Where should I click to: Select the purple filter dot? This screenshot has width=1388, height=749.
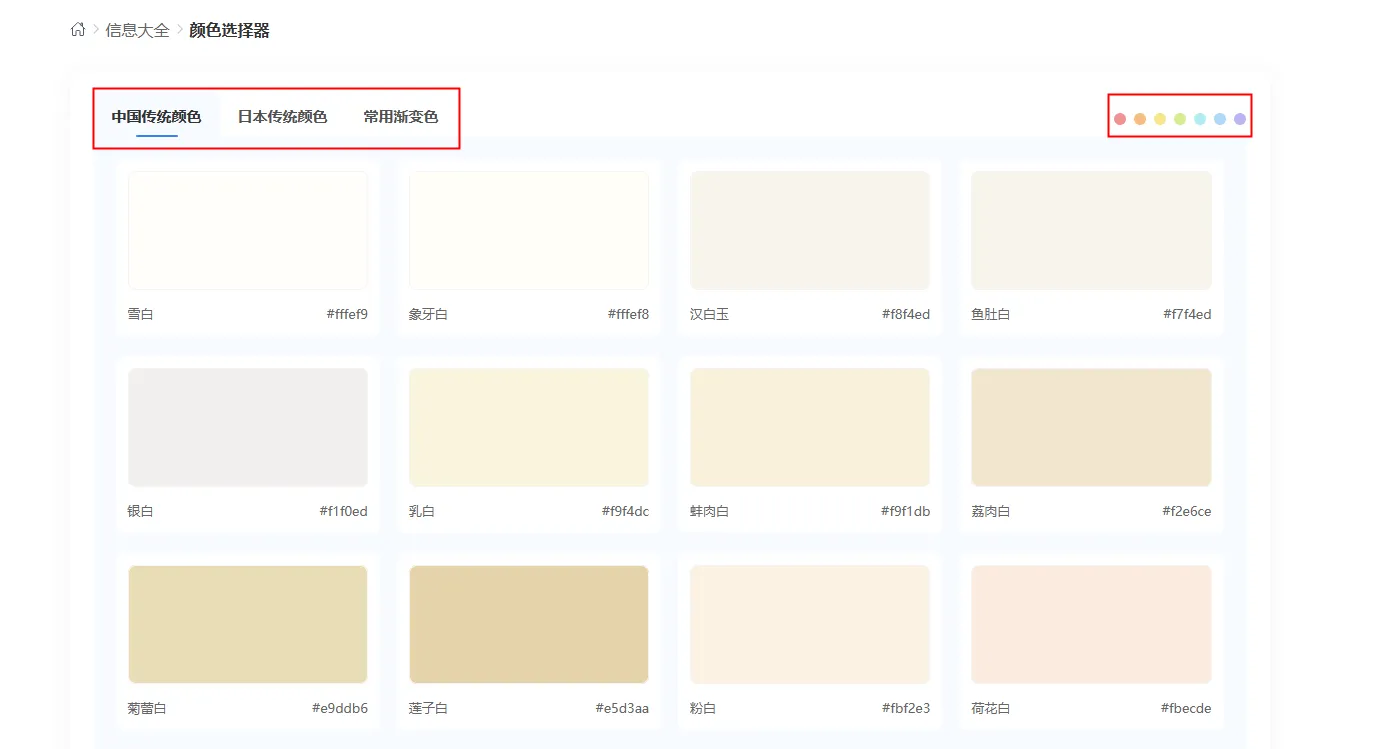coord(1240,119)
